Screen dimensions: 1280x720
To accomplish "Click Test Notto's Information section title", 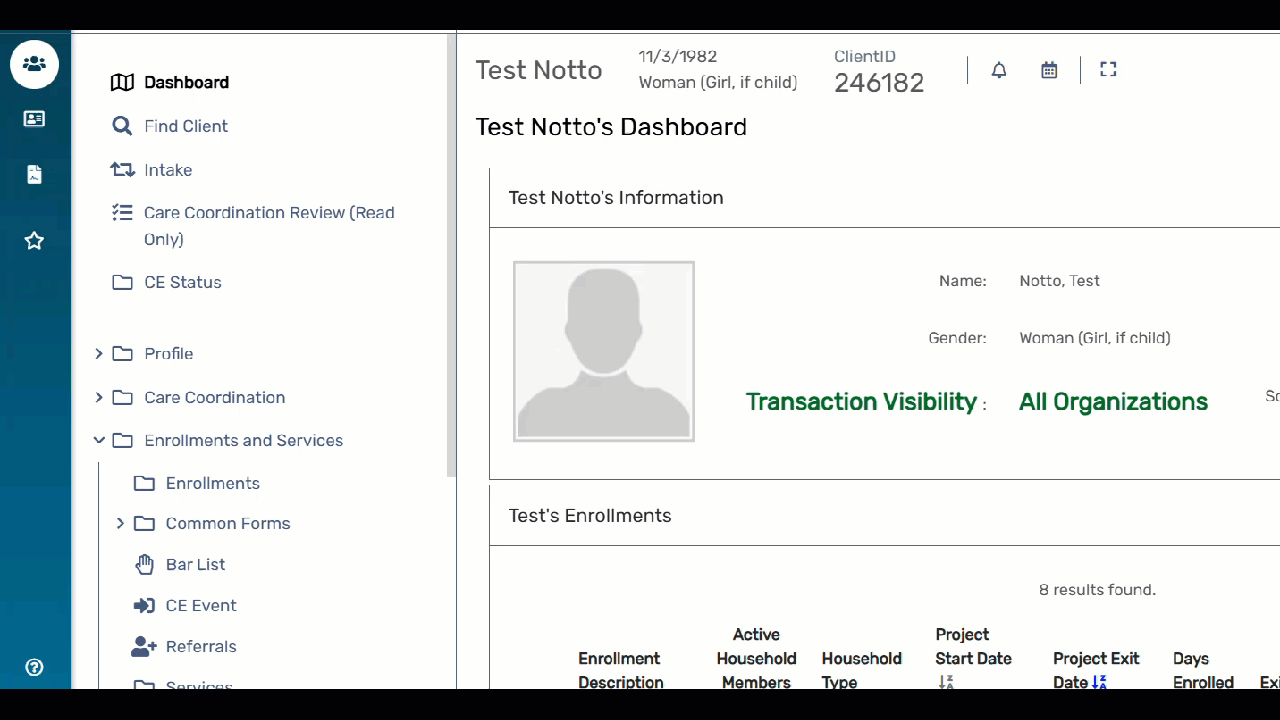I will tap(616, 198).
